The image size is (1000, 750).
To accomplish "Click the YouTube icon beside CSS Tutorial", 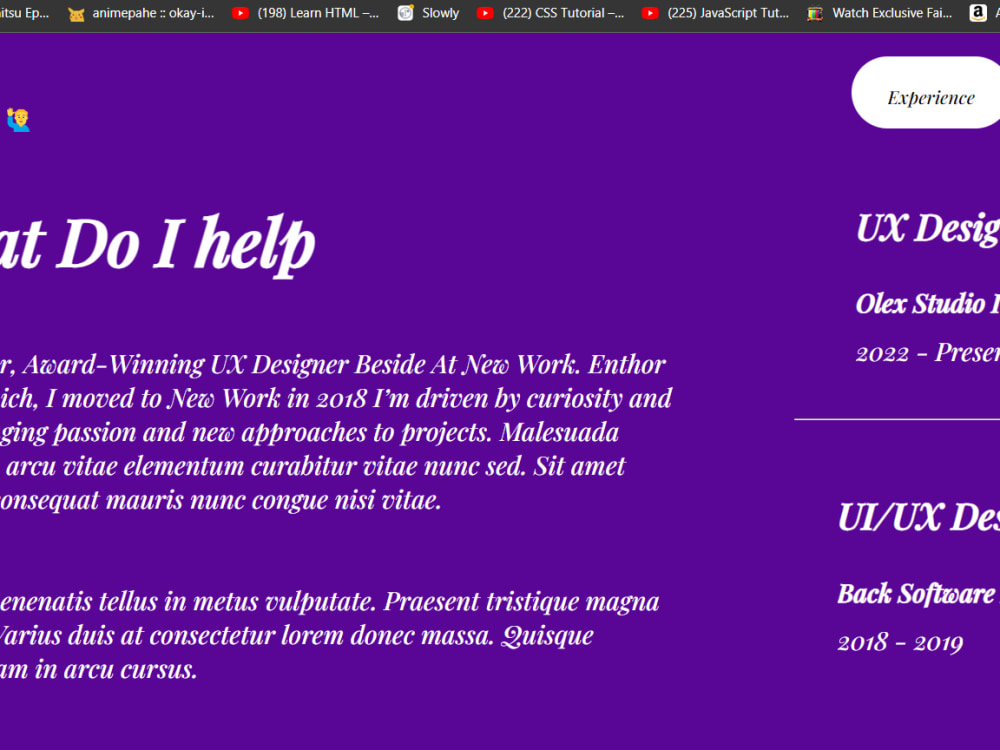I will [485, 13].
